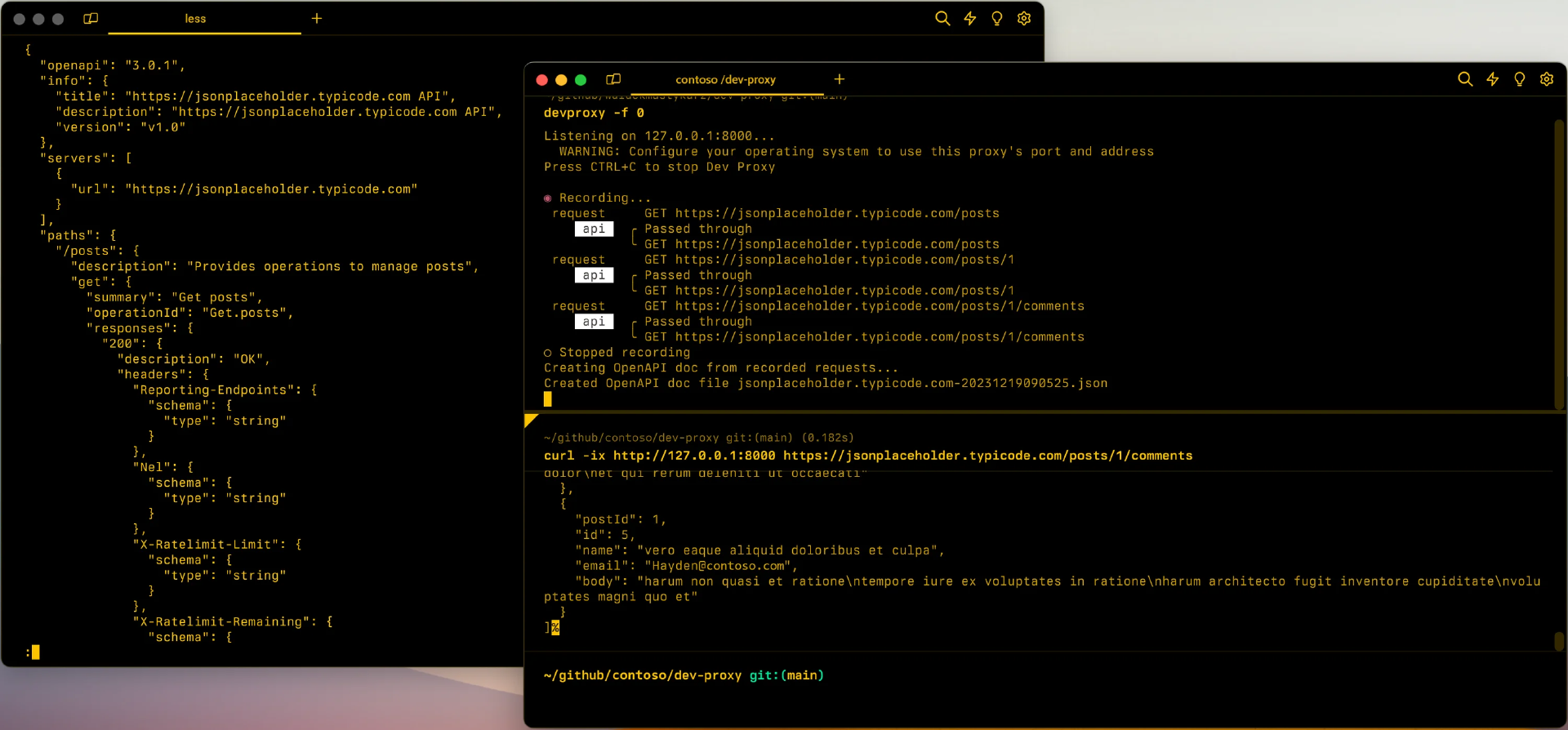Viewport: 1568px width, 730px height.
Task: Click the GET posts/1/comments request URL line
Action: [x=864, y=306]
